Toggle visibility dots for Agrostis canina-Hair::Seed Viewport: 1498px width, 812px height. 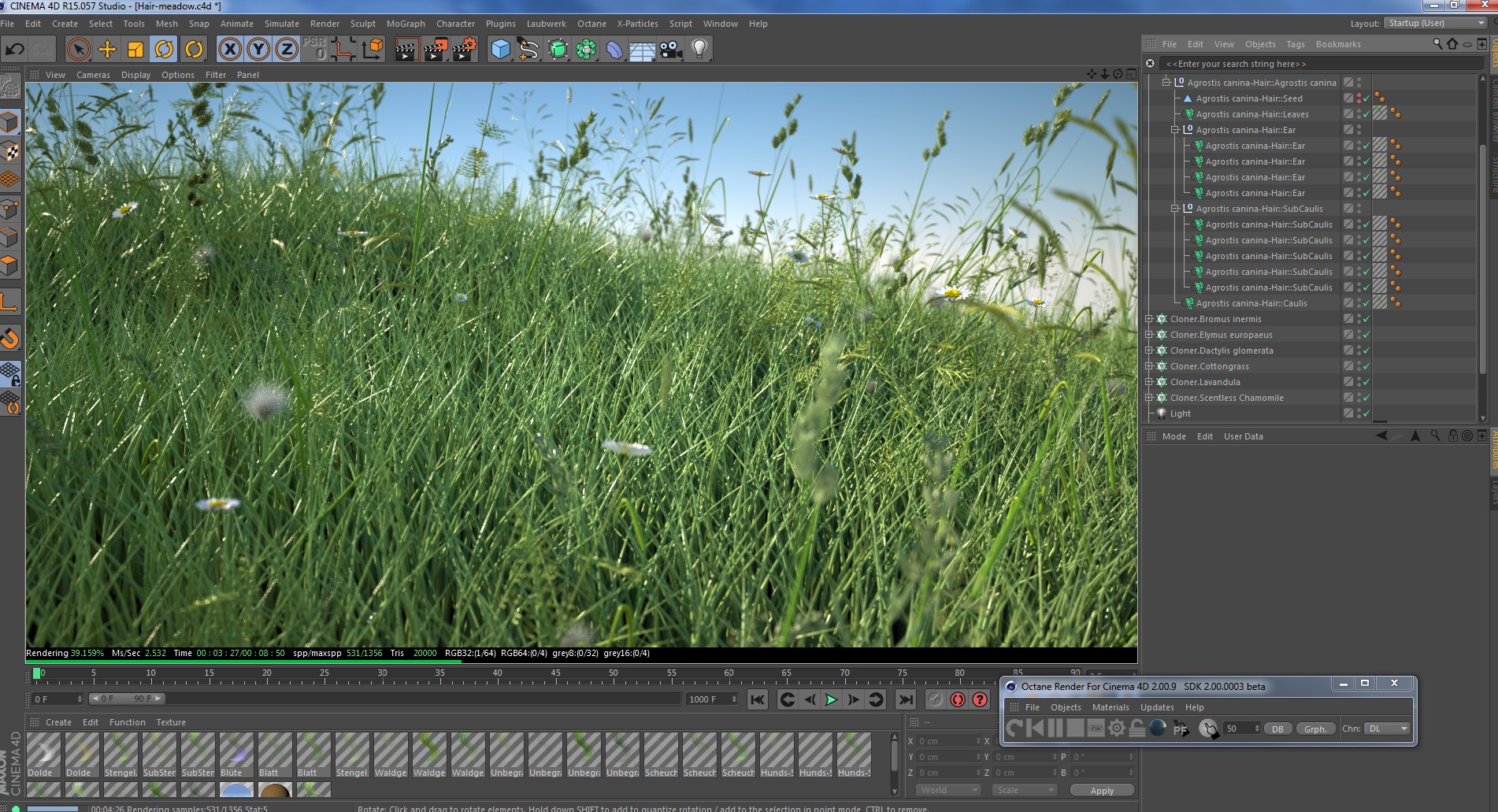click(x=1359, y=98)
